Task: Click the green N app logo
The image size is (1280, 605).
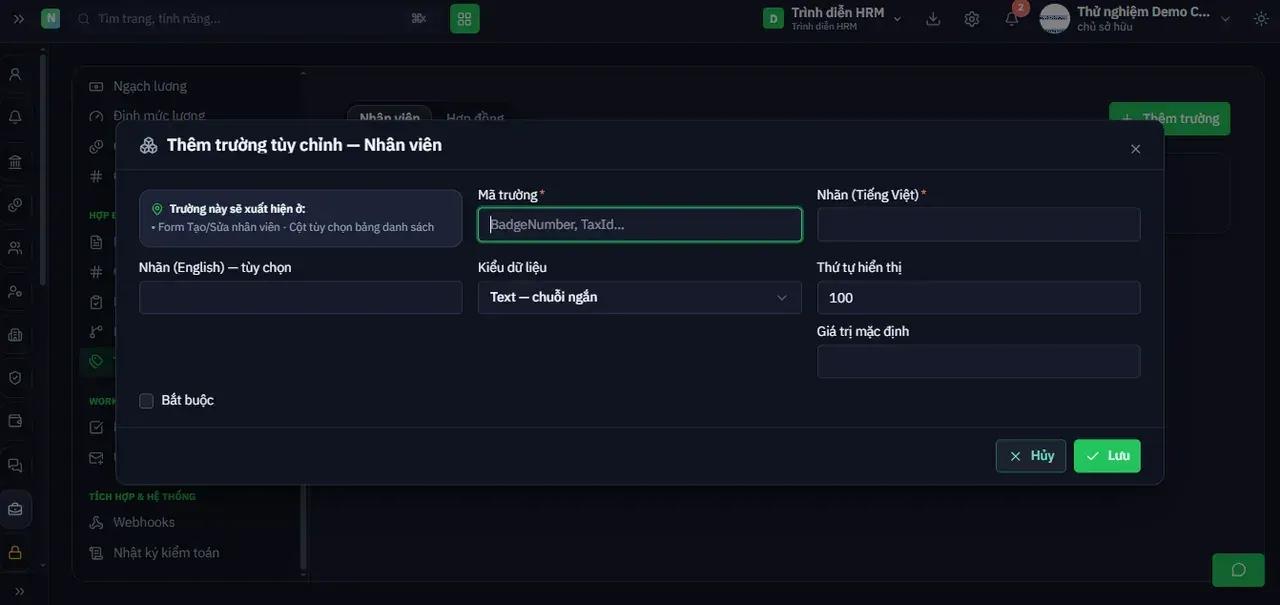Action: click(50, 19)
